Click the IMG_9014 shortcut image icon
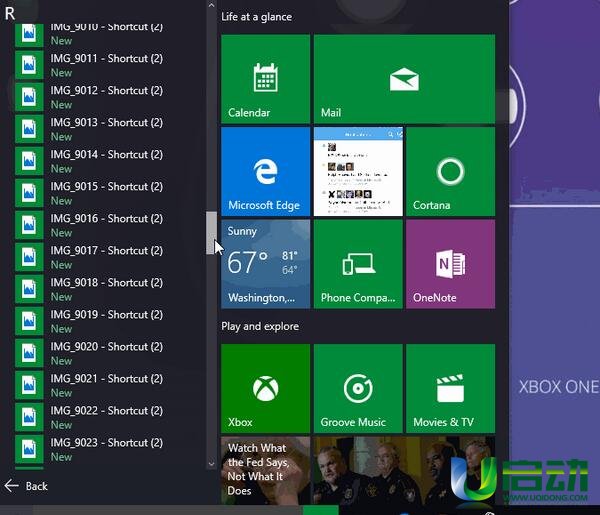This screenshot has width=600, height=515. [29, 161]
